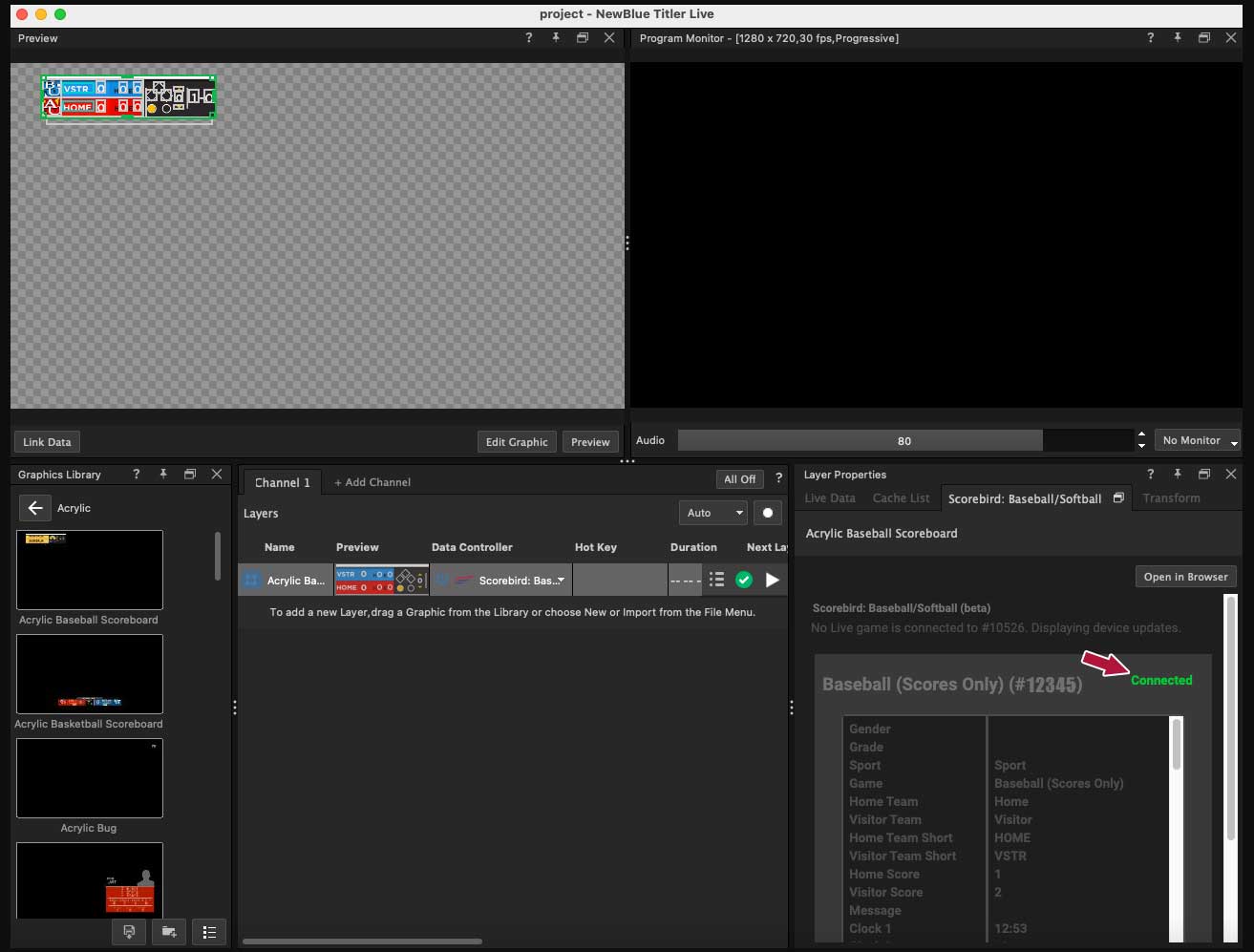Click the green checkmark on the layer
Viewport: 1254px width, 952px height.
point(744,580)
